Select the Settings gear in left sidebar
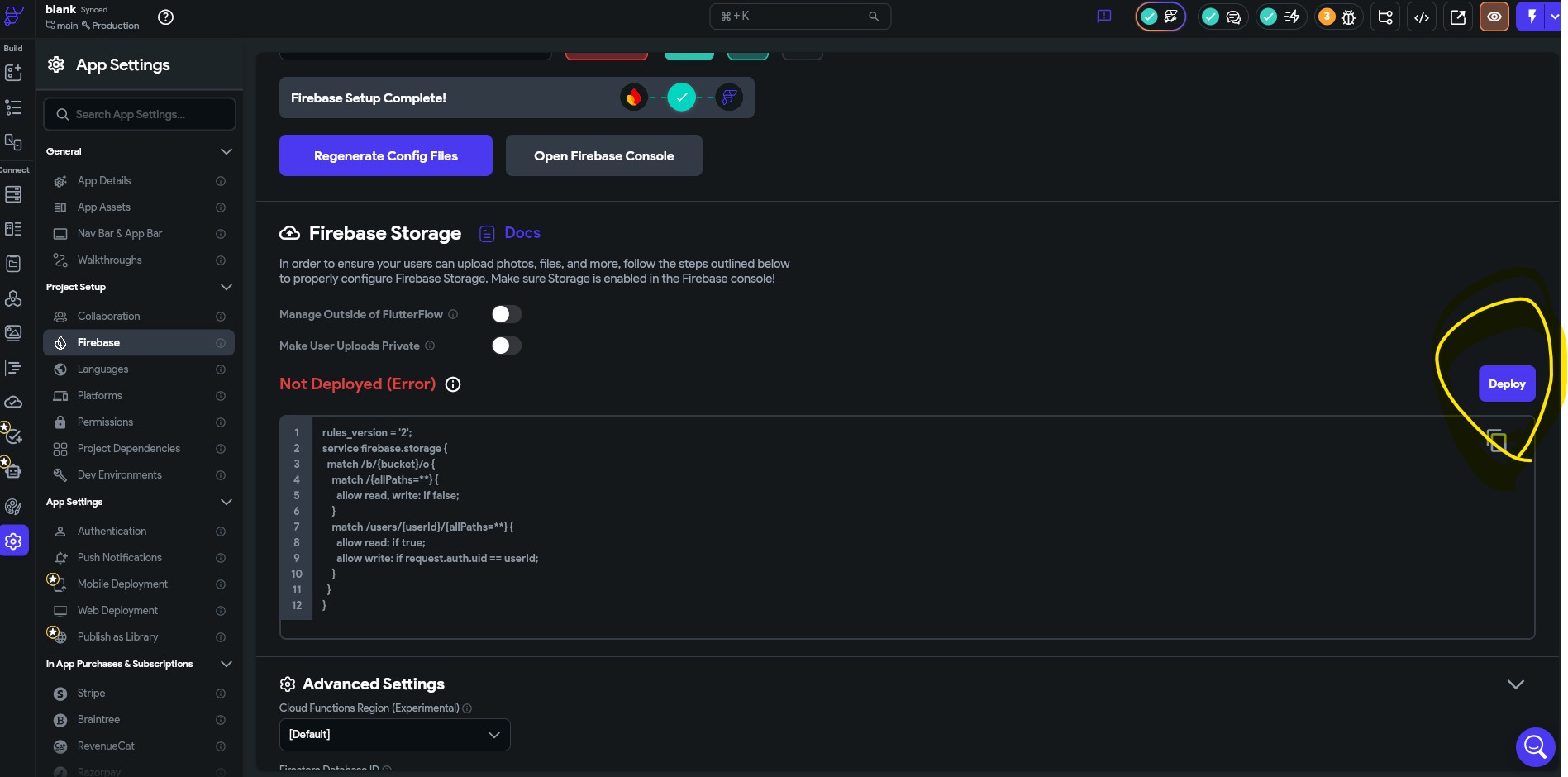Viewport: 1568px width, 777px height. 13,541
